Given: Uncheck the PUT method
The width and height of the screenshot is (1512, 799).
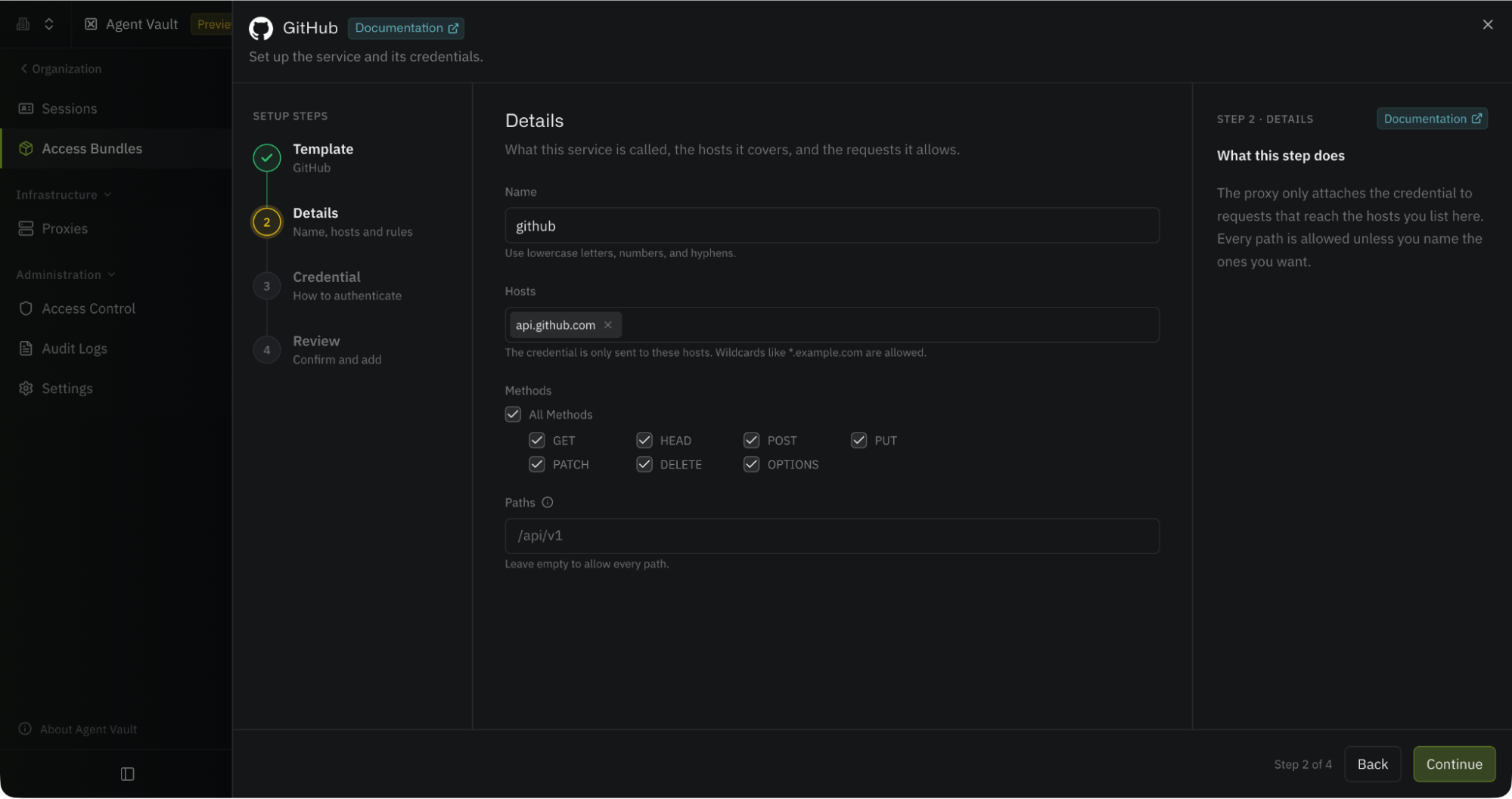Looking at the screenshot, I should (x=858, y=441).
